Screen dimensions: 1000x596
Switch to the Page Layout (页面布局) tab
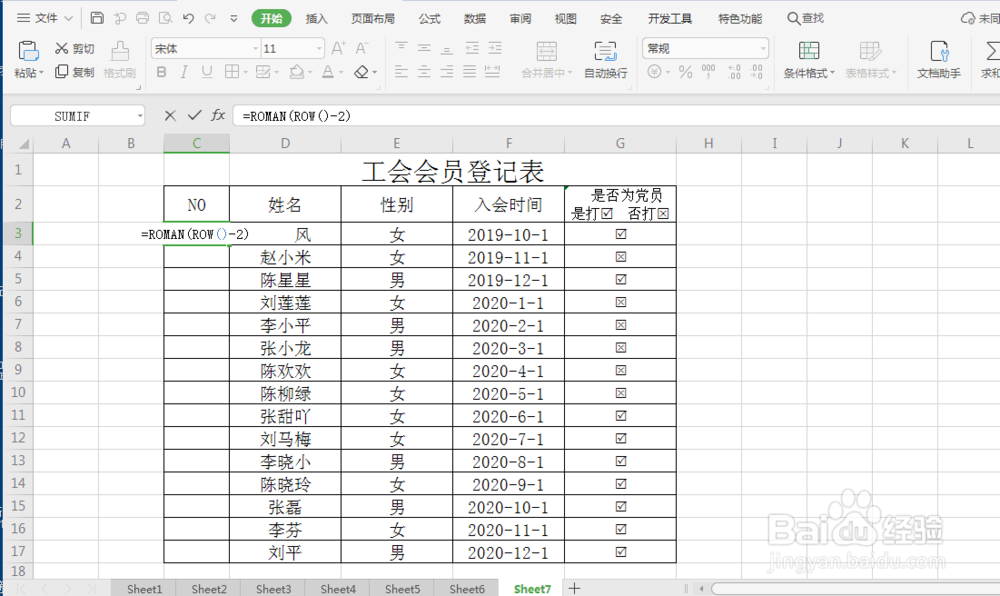click(x=373, y=18)
